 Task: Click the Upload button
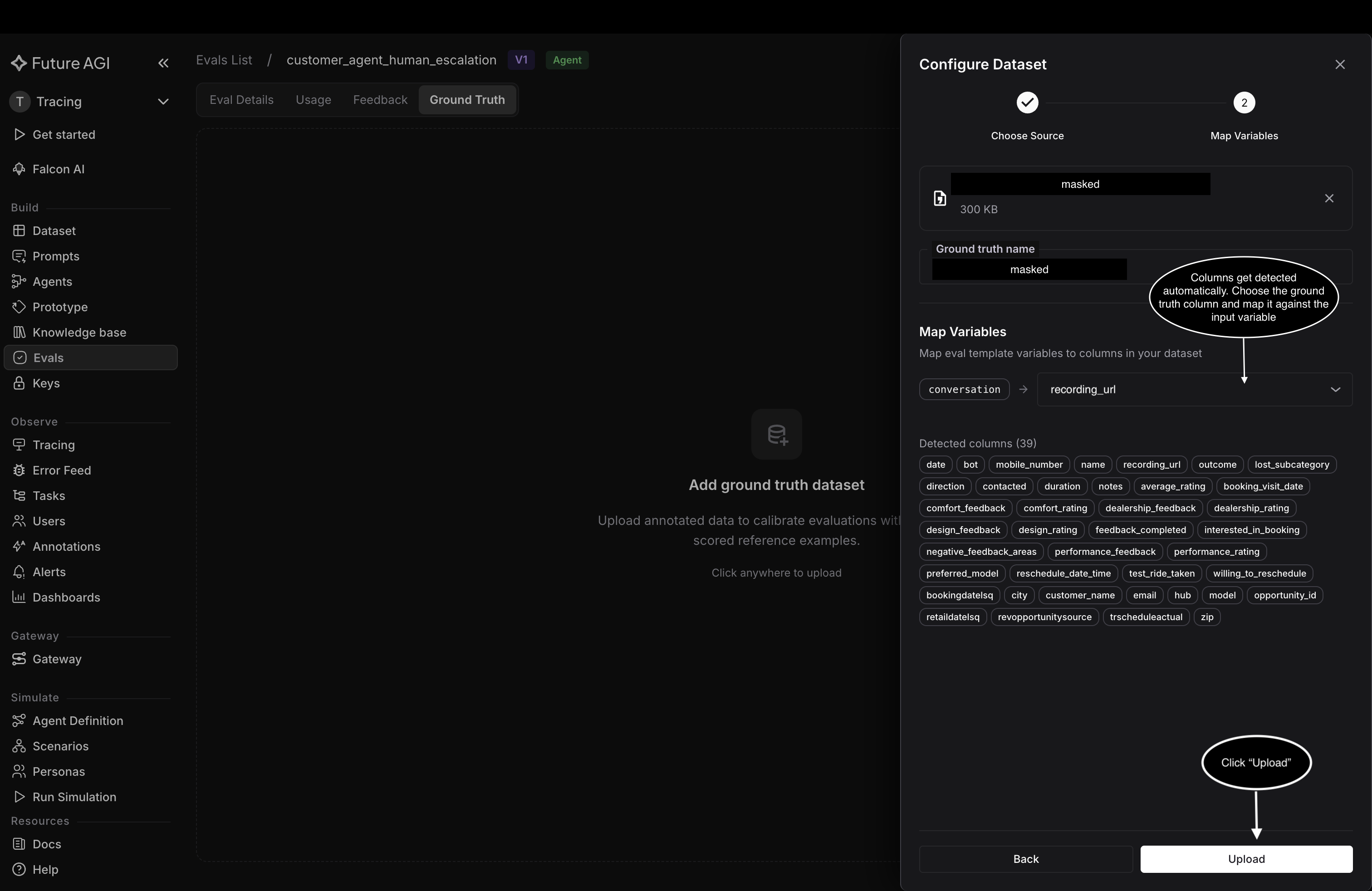1246,859
